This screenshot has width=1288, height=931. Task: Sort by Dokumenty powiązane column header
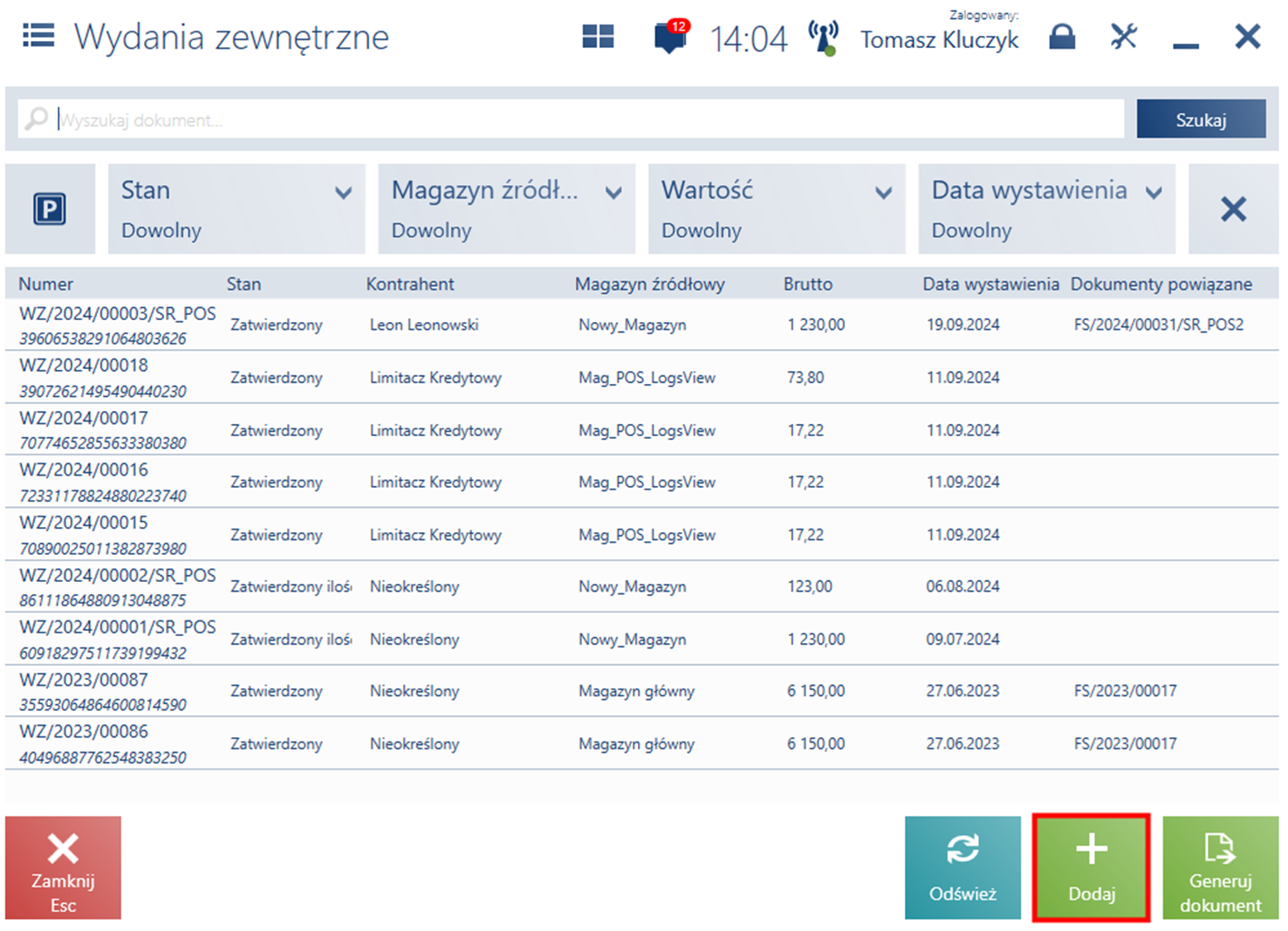[1161, 284]
